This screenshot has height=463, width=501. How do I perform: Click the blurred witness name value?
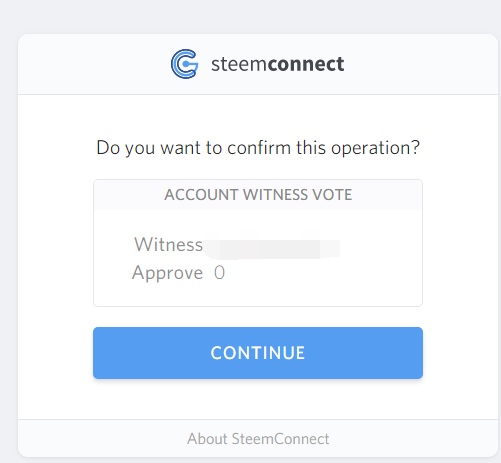(273, 249)
